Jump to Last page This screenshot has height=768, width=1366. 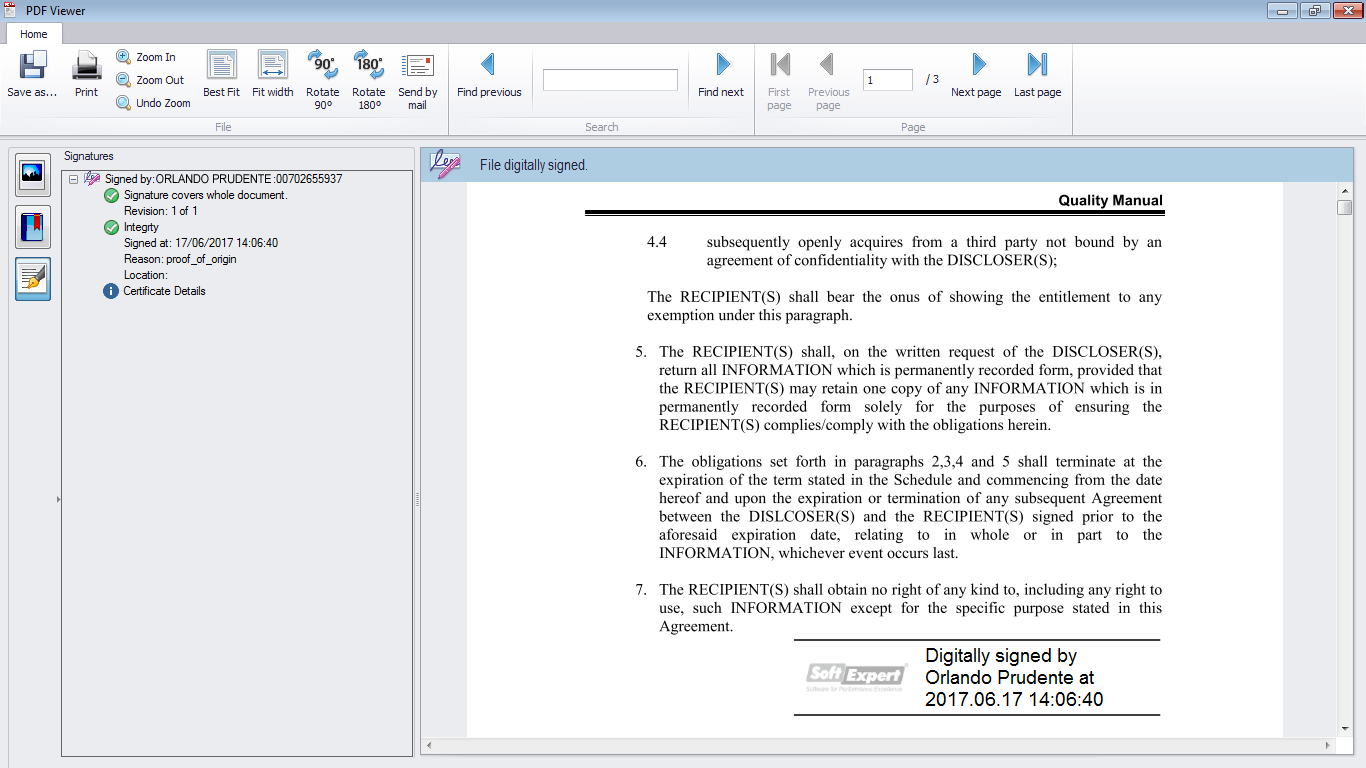(x=1037, y=74)
